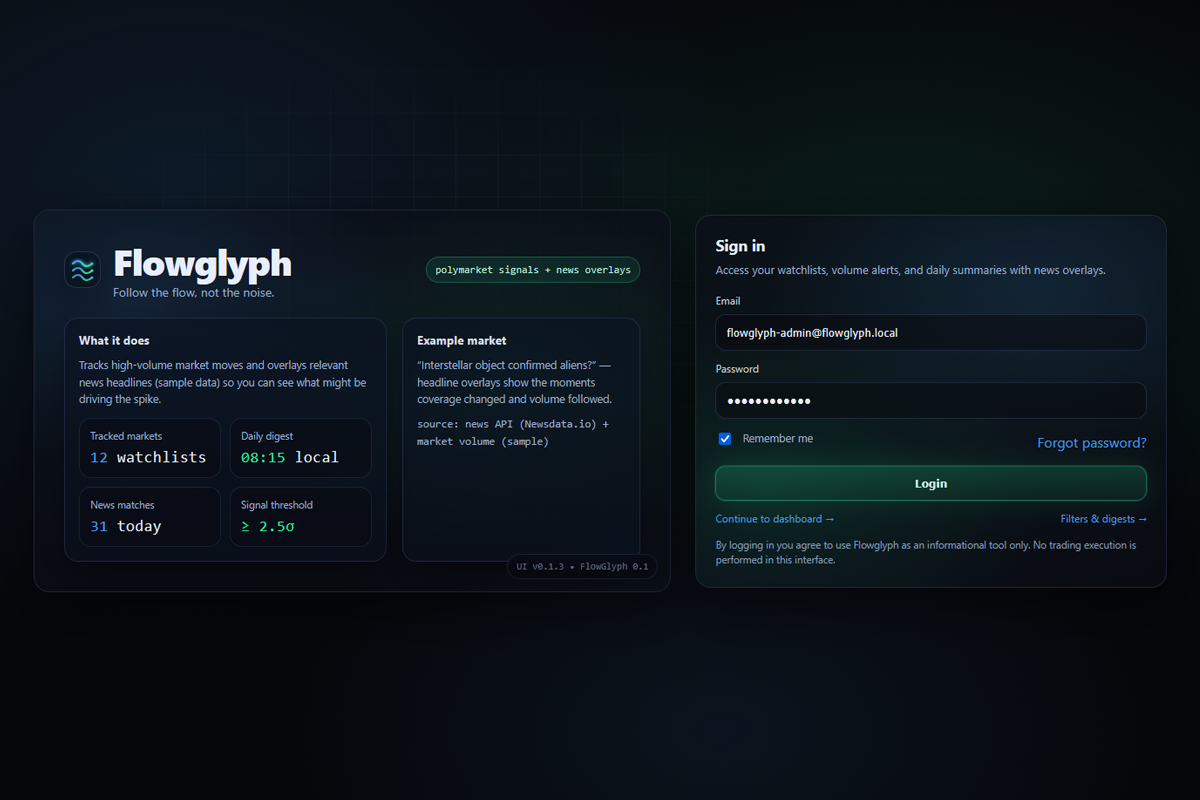Click the News matches stat tile
The height and width of the screenshot is (800, 1200).
(149, 517)
